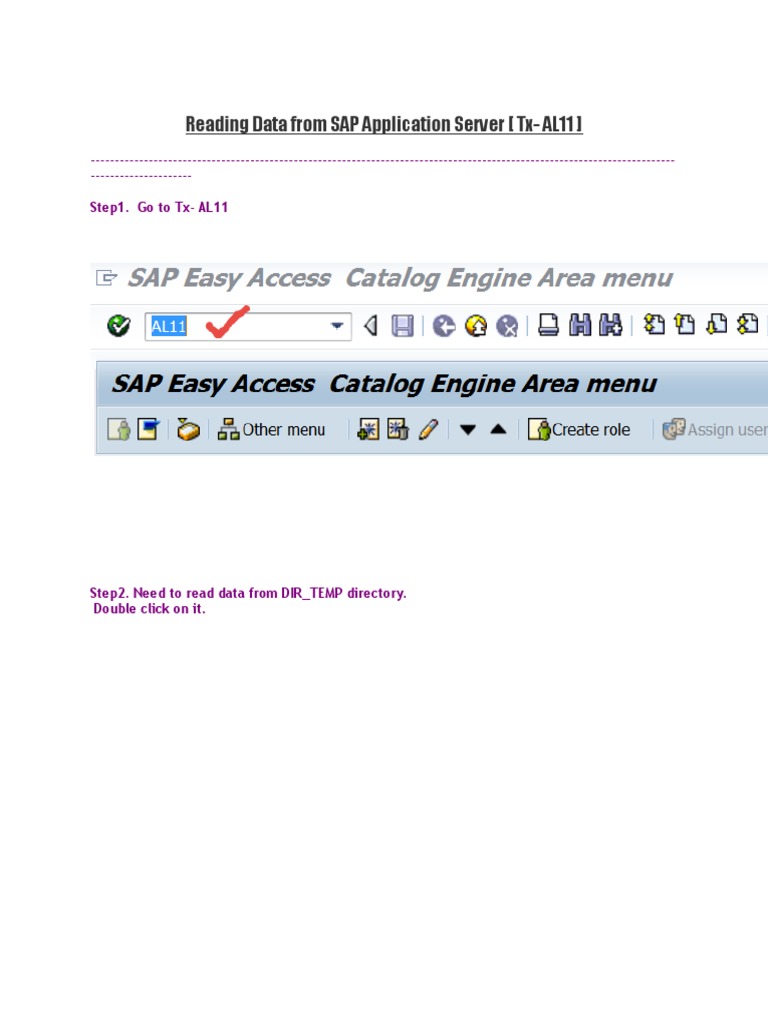768x1024 pixels.
Task: Go to the First Page icon
Action: tap(654, 325)
